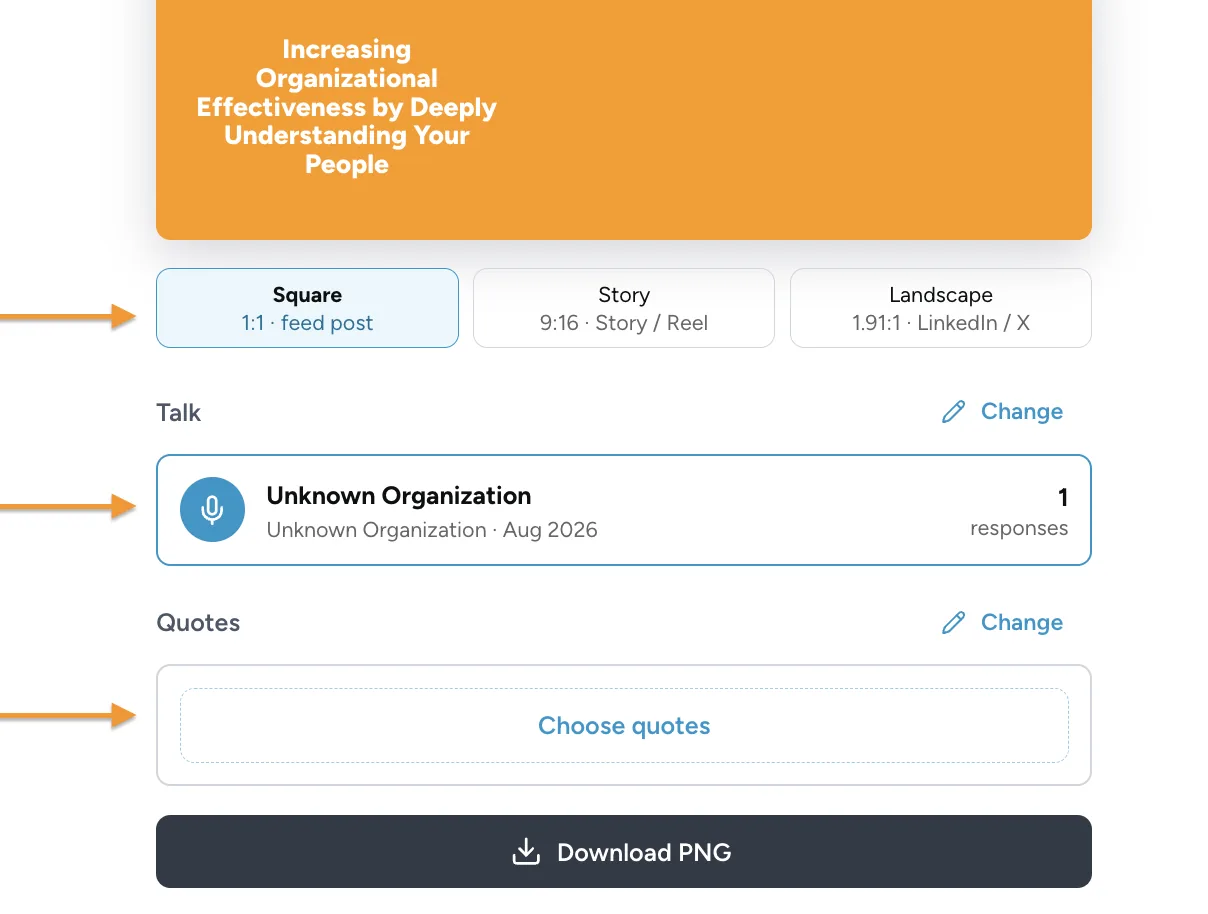Click 'Unknown Organization · Aug 2026' subtitle
Viewport: 1208px width, 914px height.
[432, 530]
